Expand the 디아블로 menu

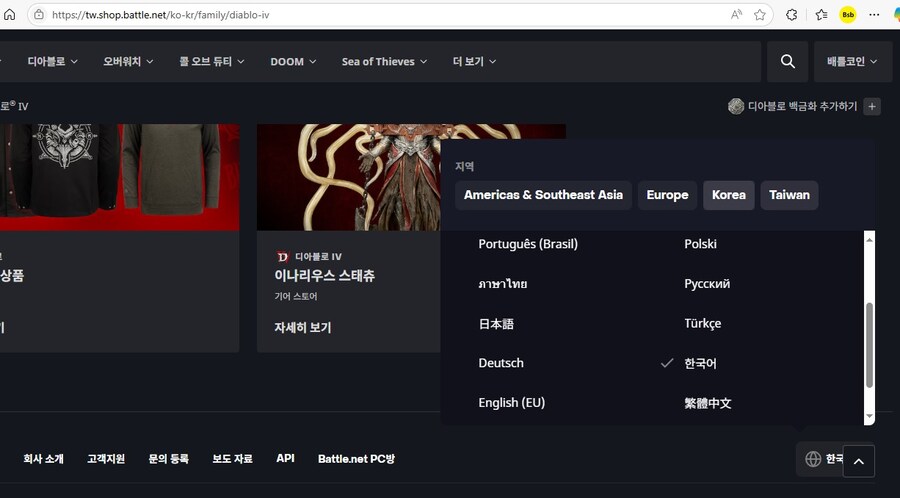(52, 61)
